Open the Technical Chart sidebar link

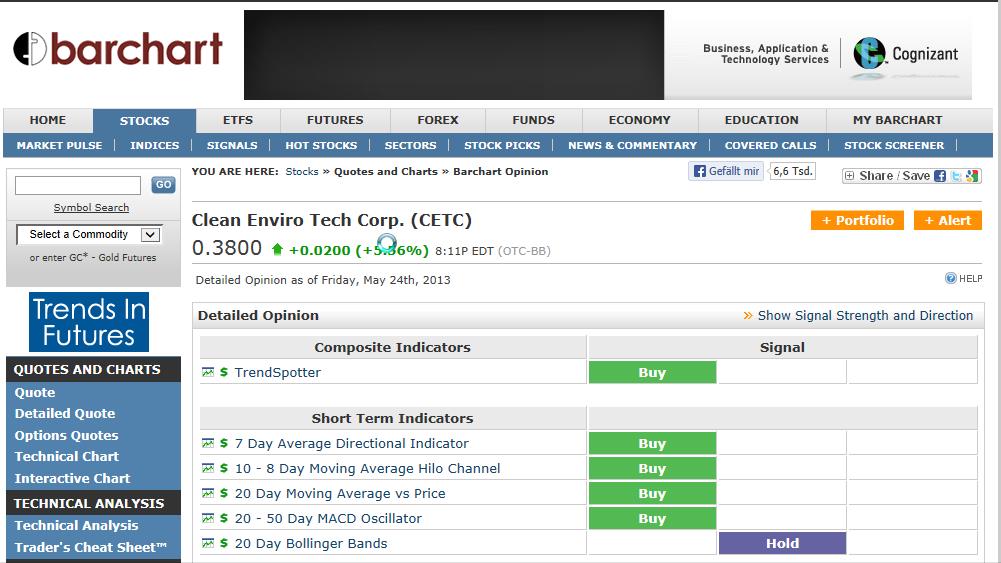[x=66, y=457]
